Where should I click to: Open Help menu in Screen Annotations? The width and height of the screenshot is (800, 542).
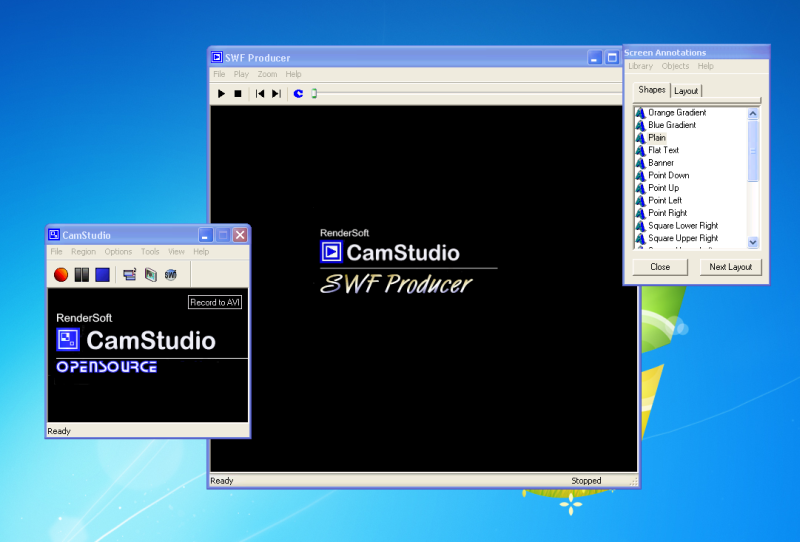tap(706, 66)
